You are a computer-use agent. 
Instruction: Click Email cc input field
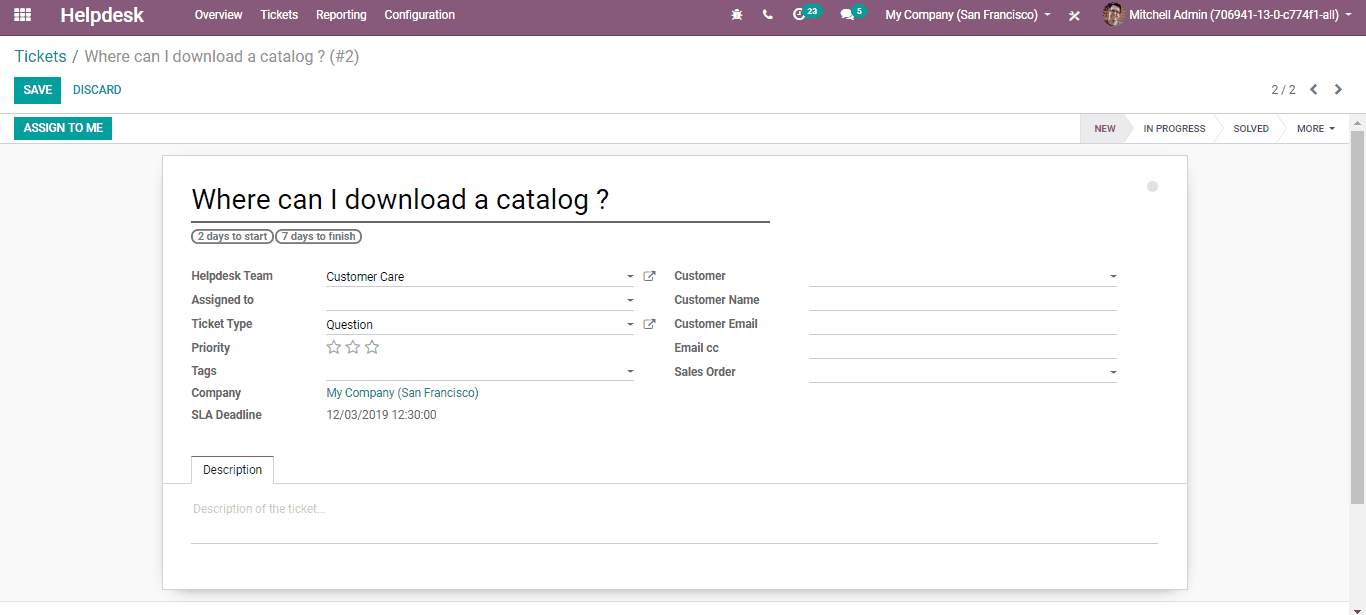point(962,348)
